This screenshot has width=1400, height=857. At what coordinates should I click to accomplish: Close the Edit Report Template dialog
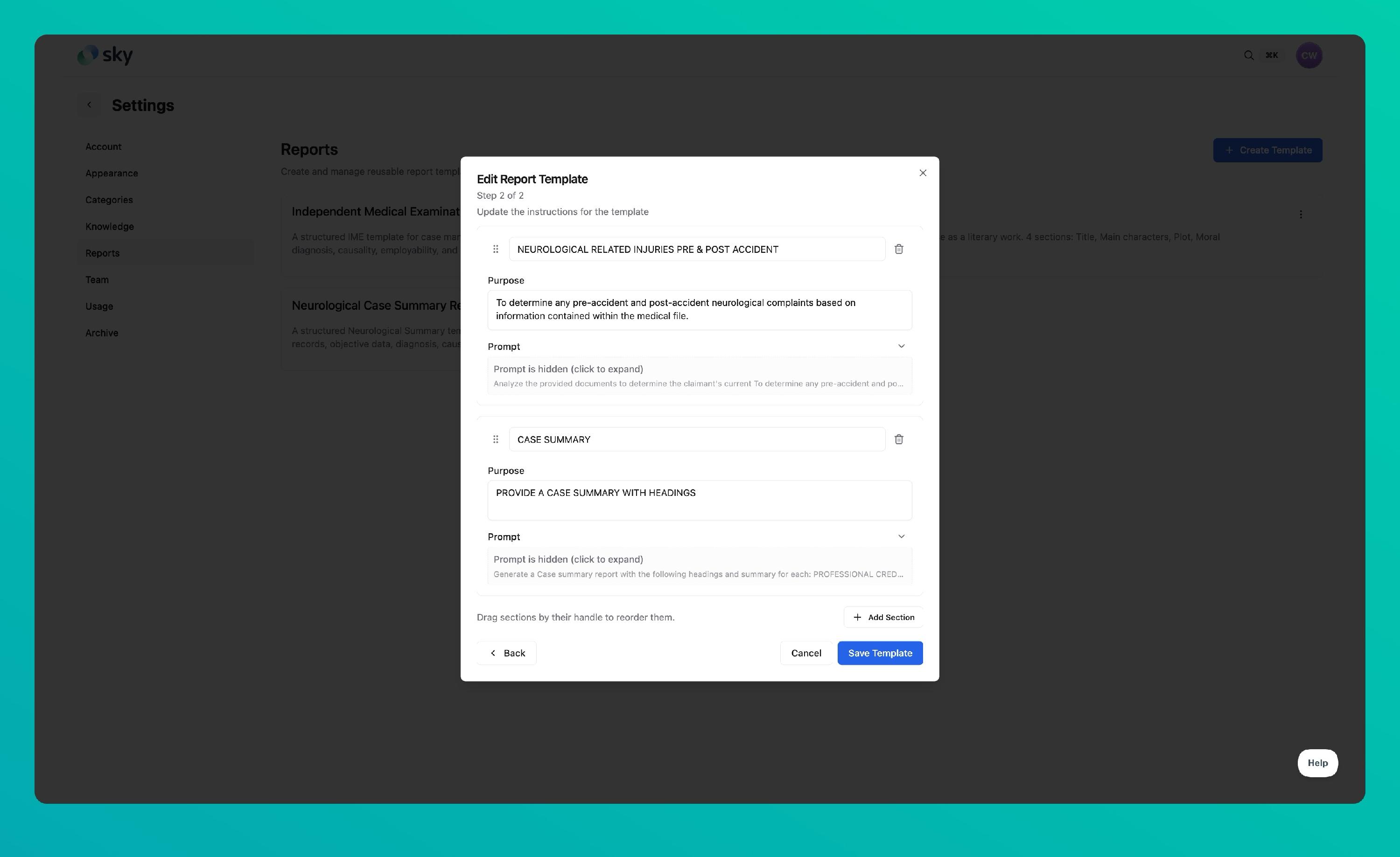pyautogui.click(x=923, y=173)
